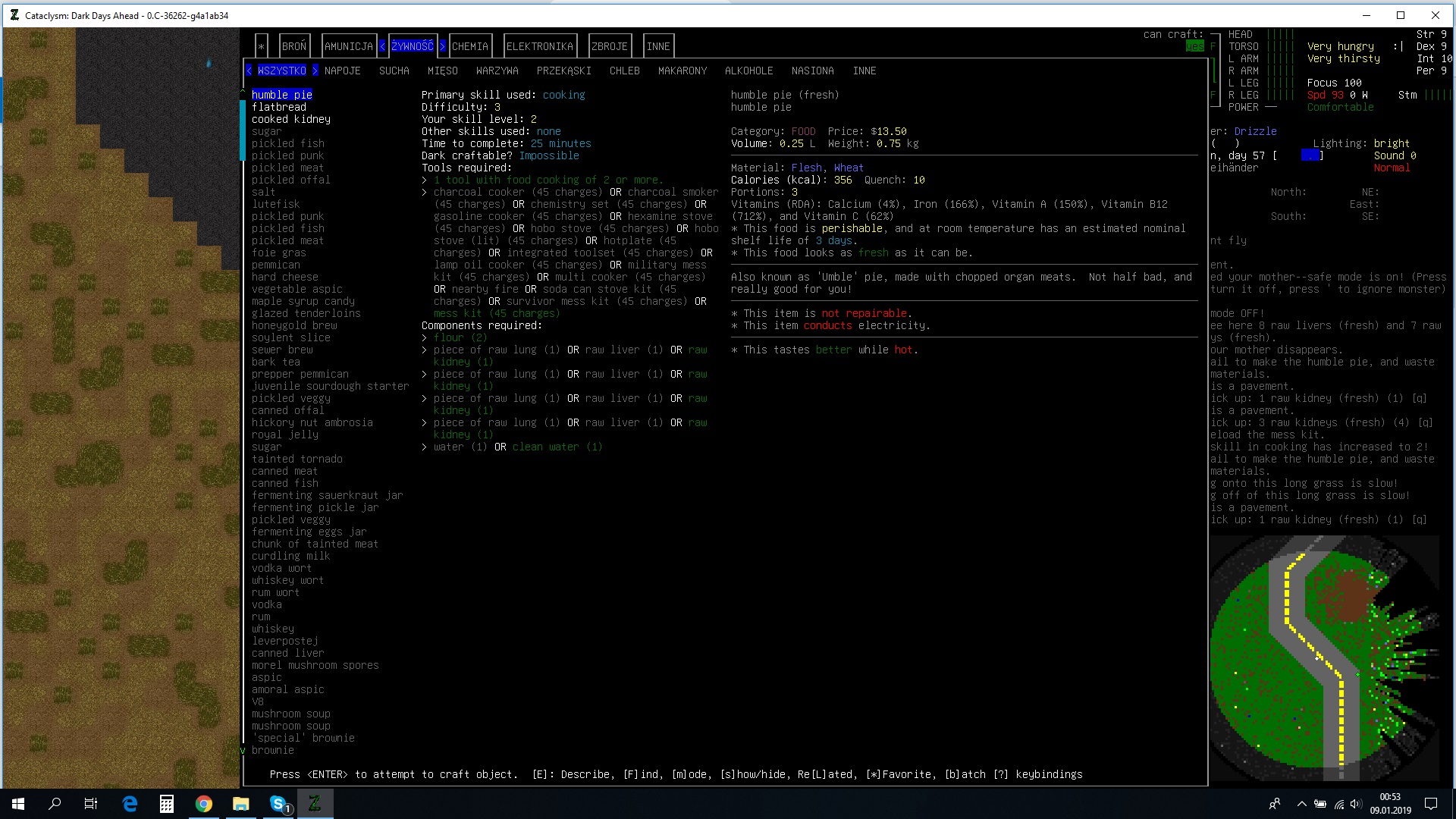1456x819 pixels.
Task: Select the foie gras recipe
Action: point(279,253)
